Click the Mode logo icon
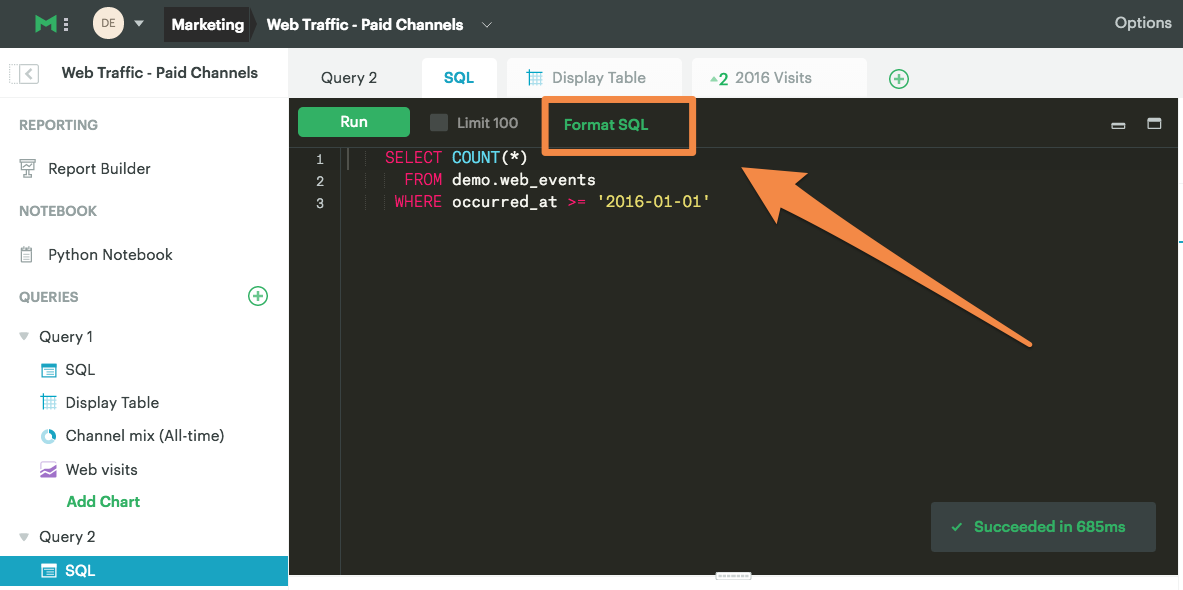The height and width of the screenshot is (590, 1183). 46,23
